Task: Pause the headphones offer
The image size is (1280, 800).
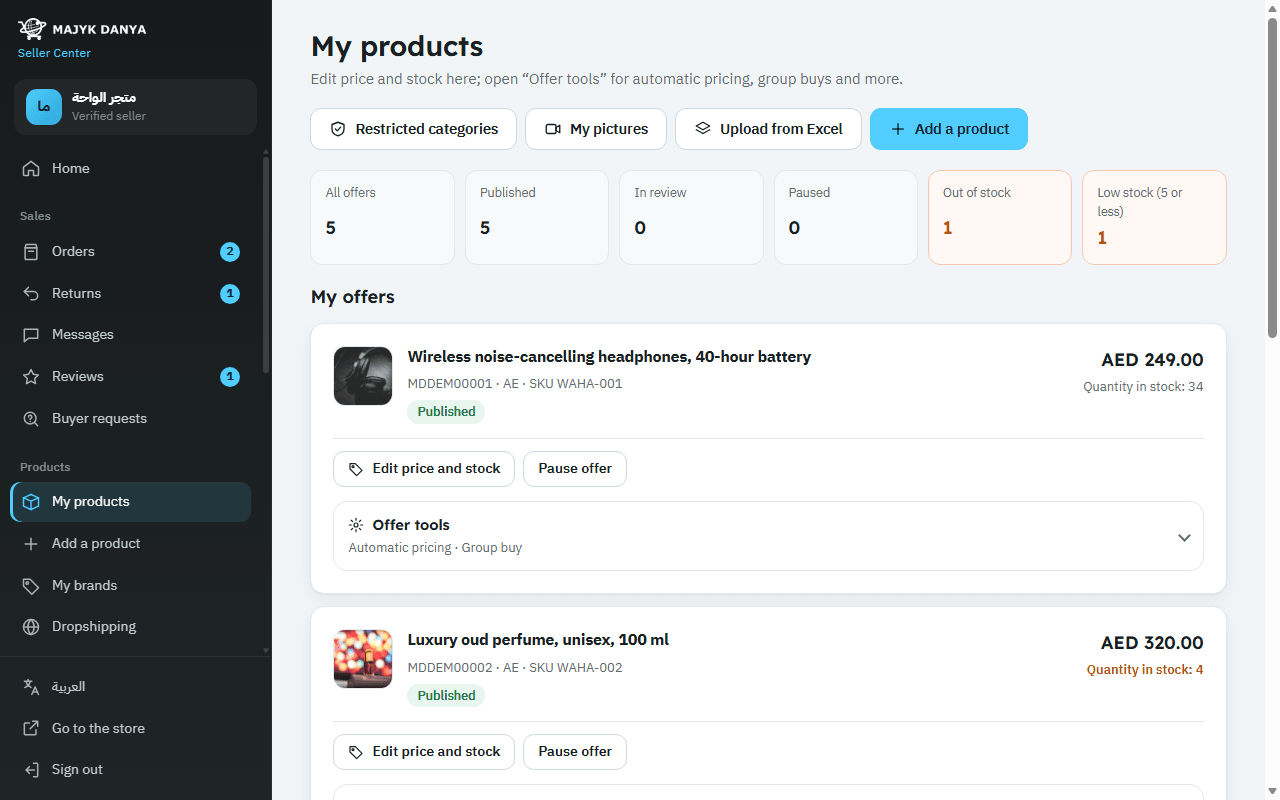Action: (x=575, y=469)
